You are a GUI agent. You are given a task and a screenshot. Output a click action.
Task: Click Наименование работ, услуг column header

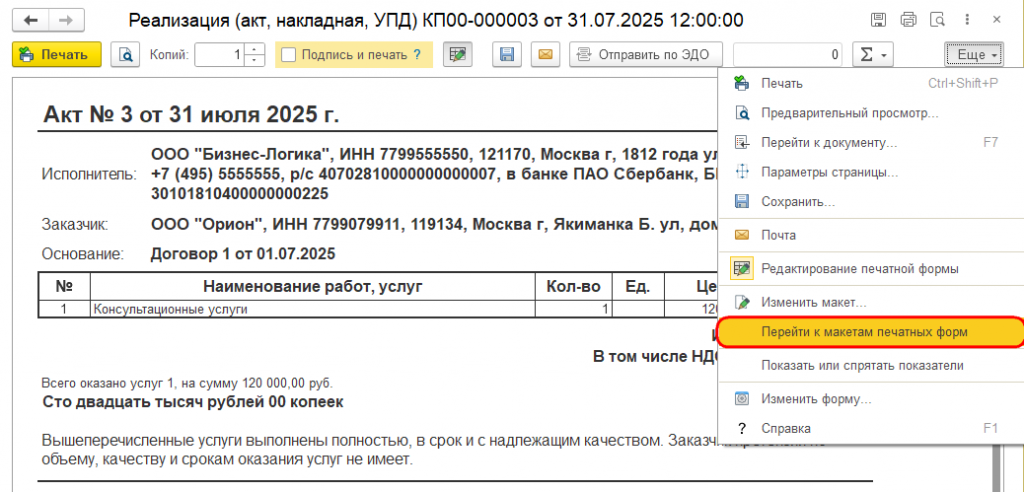coord(312,286)
